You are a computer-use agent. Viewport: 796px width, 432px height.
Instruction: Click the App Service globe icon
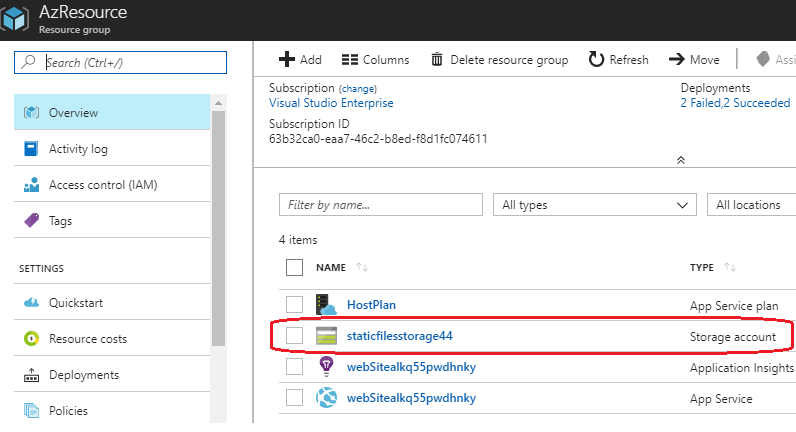[x=326, y=398]
